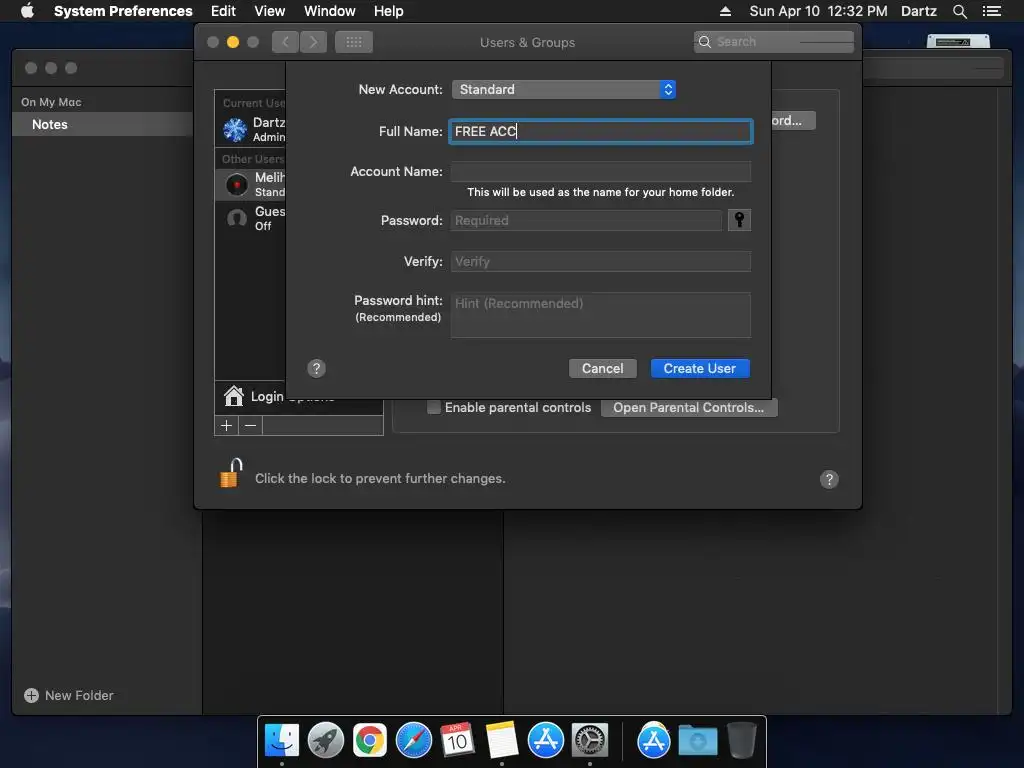Click the Full Name field

(601, 131)
